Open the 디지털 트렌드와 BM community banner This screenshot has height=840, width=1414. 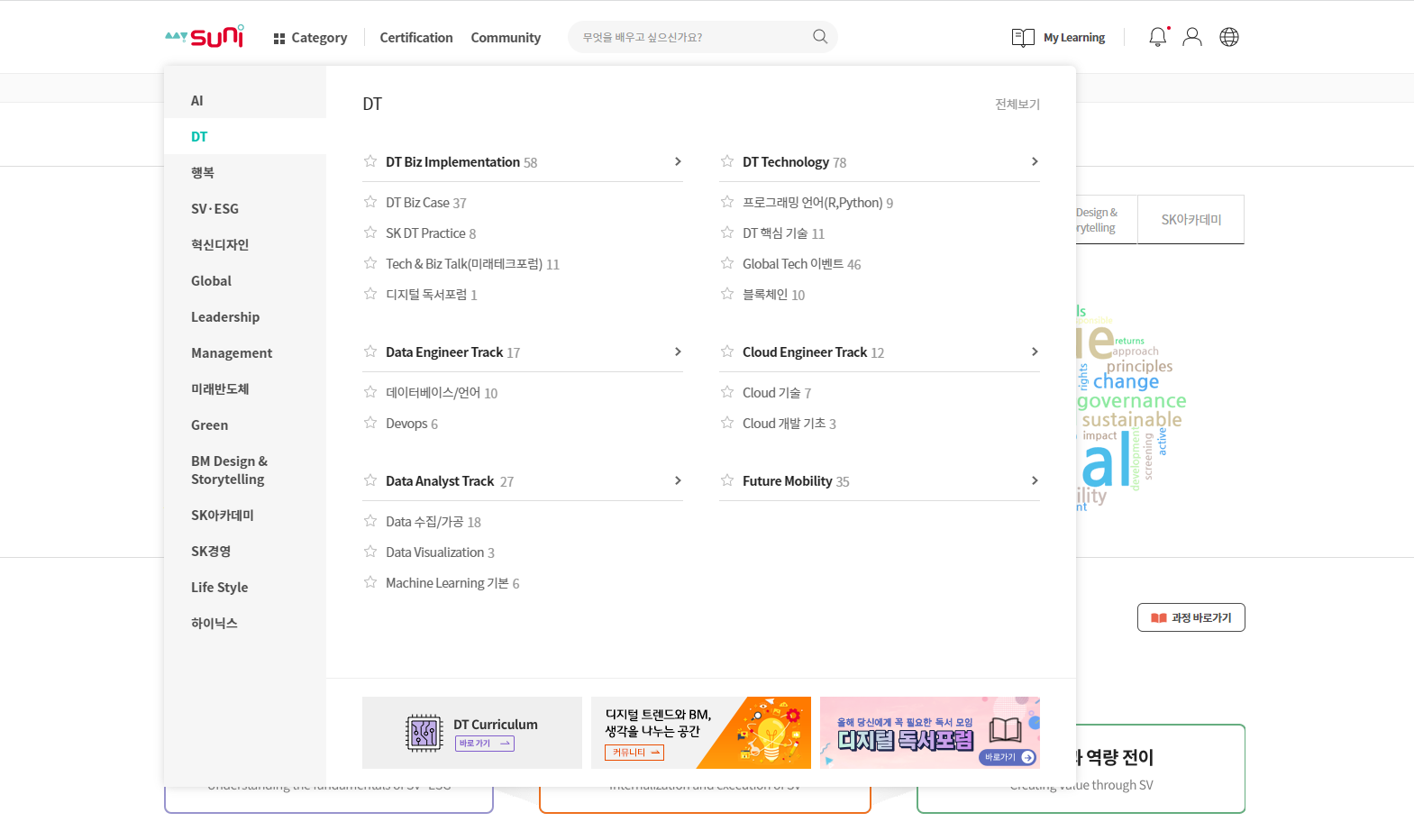click(701, 733)
